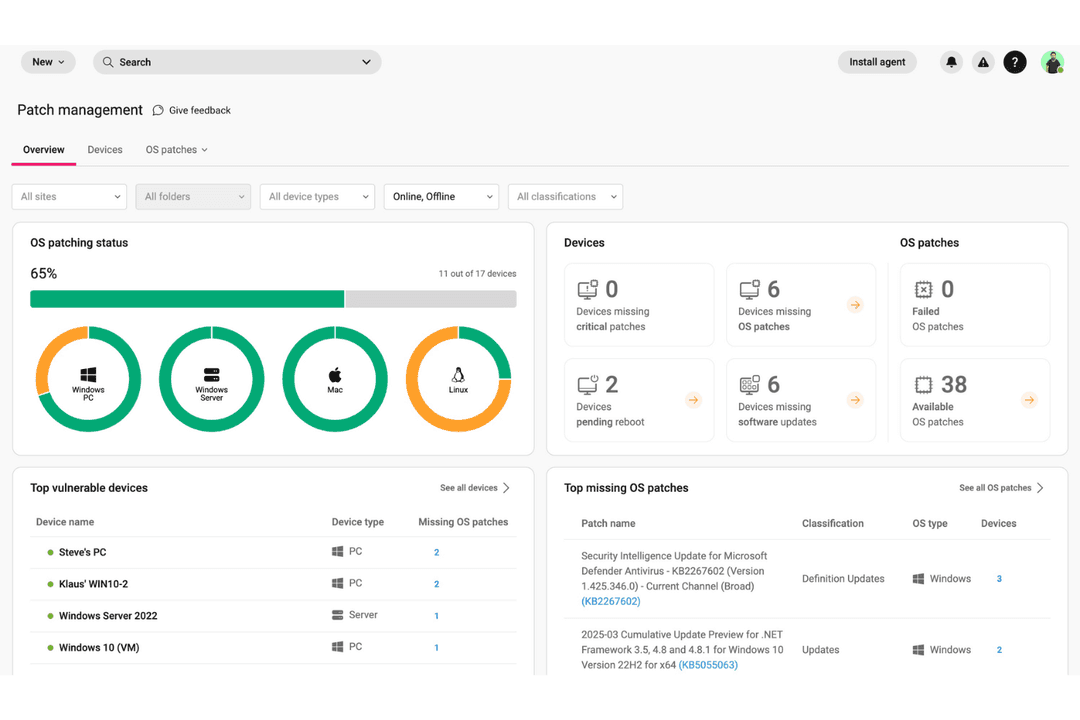Open arrow for Devices missing software updates
Viewport: 1080px width, 720px height.
tap(855, 400)
